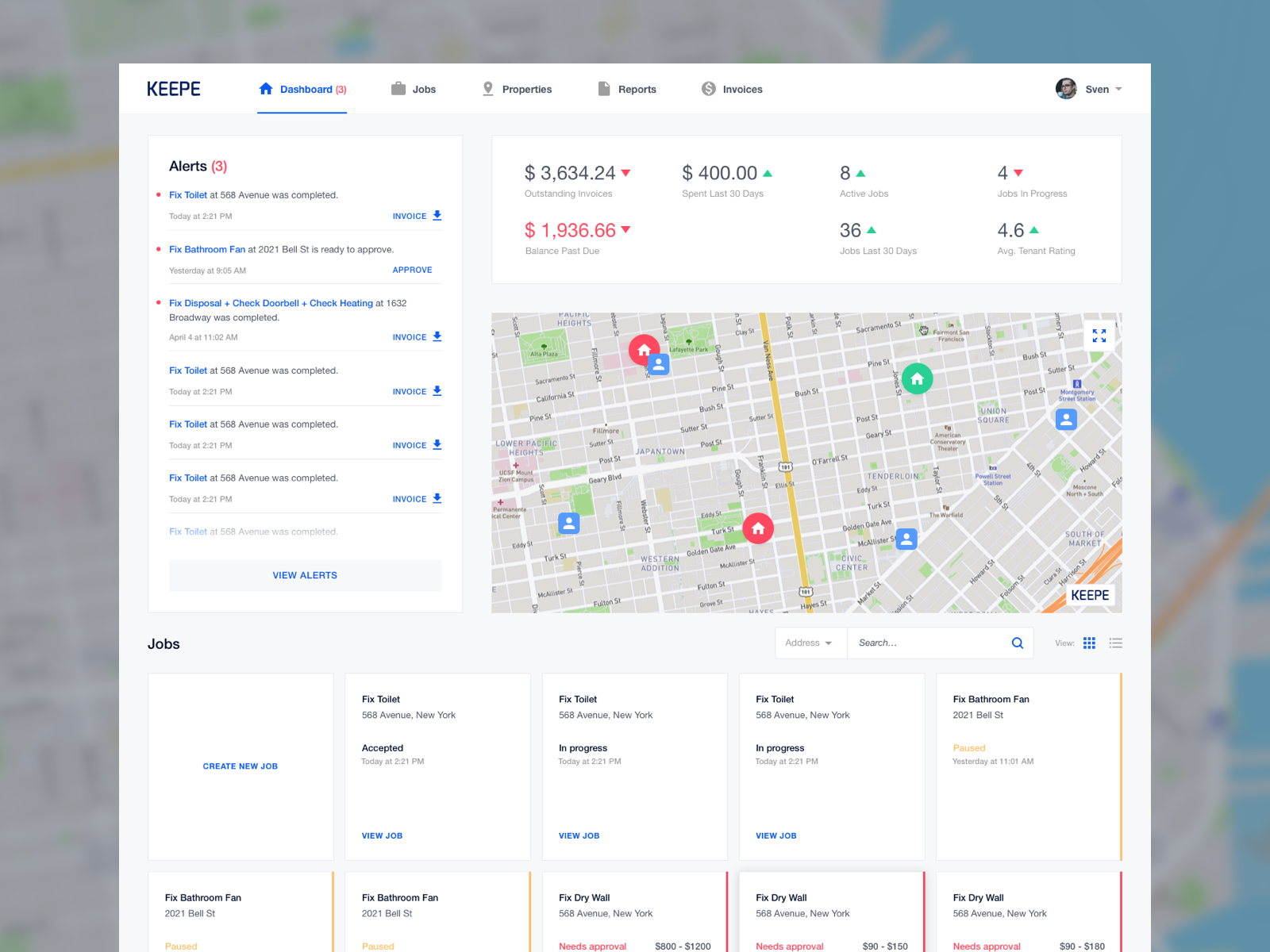Click blue person marker near Union Square
1270x952 pixels.
coord(1066,419)
